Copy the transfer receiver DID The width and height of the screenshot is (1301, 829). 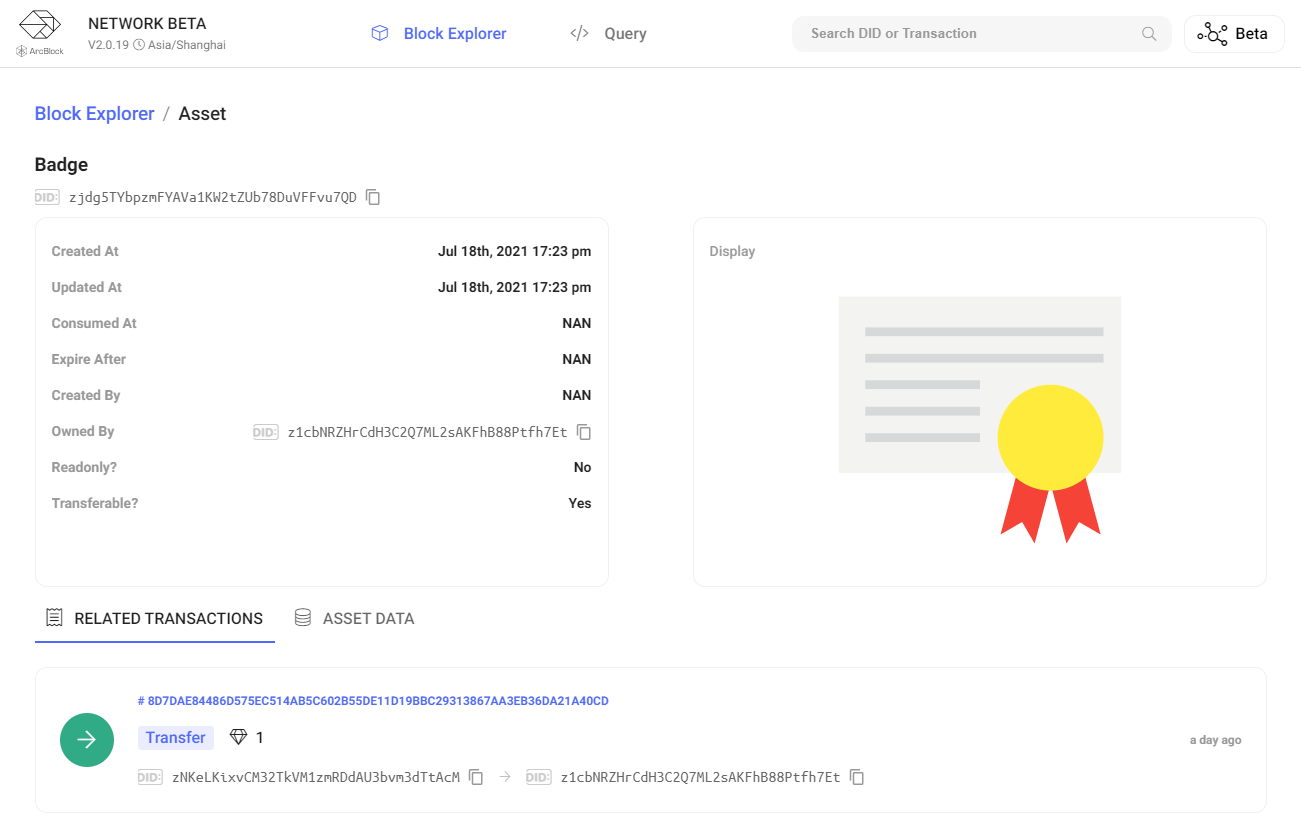[857, 777]
